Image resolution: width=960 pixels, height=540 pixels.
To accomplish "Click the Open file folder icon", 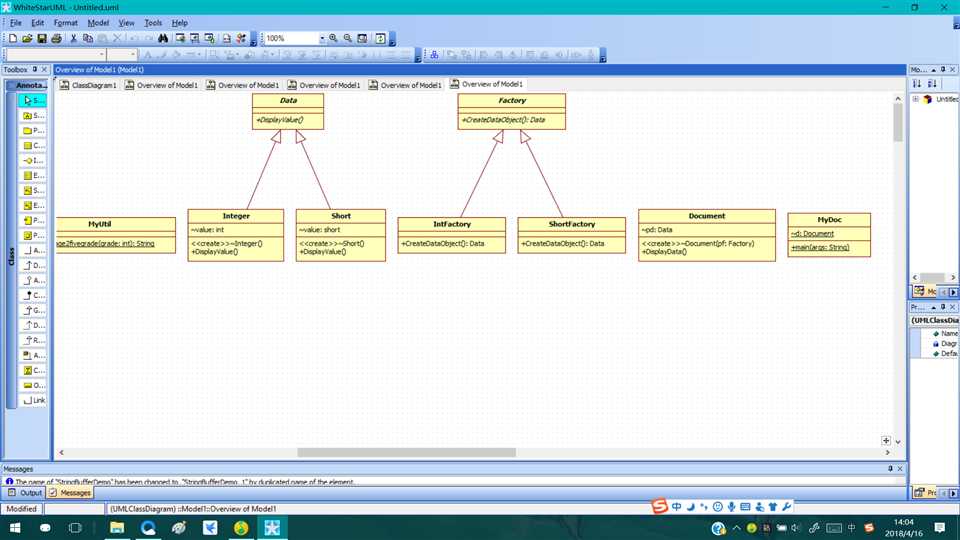I will 27,39.
